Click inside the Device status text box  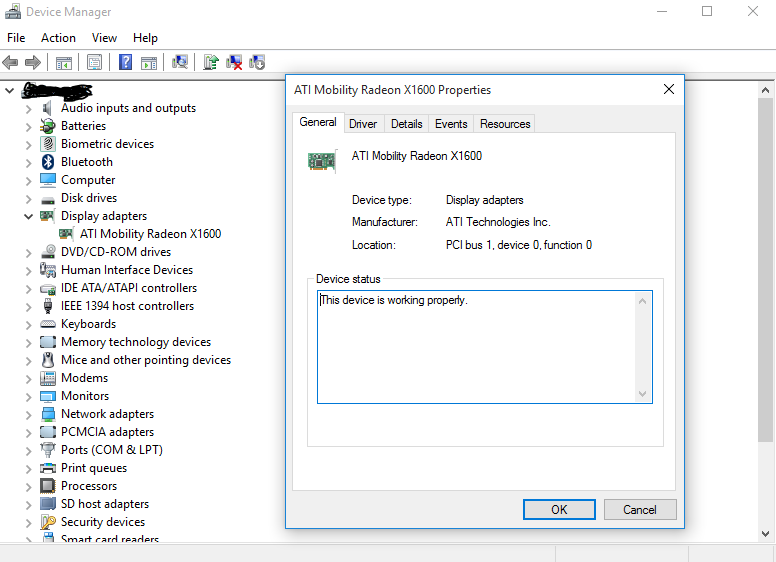pyautogui.click(x=478, y=347)
